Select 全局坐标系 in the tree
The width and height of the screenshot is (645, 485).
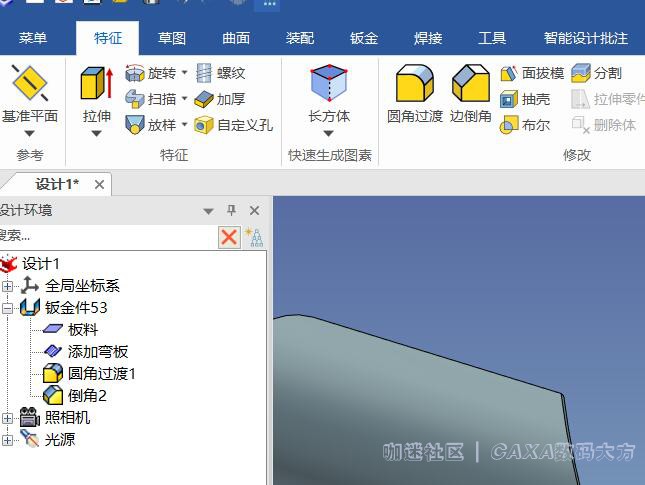[x=82, y=286]
